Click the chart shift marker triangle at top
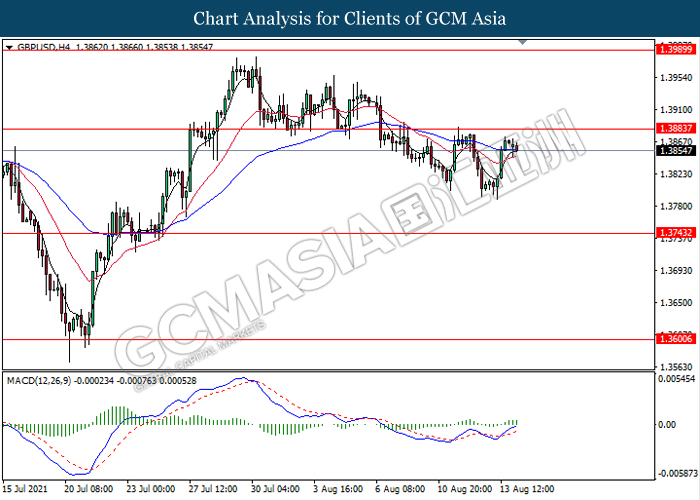 point(523,42)
